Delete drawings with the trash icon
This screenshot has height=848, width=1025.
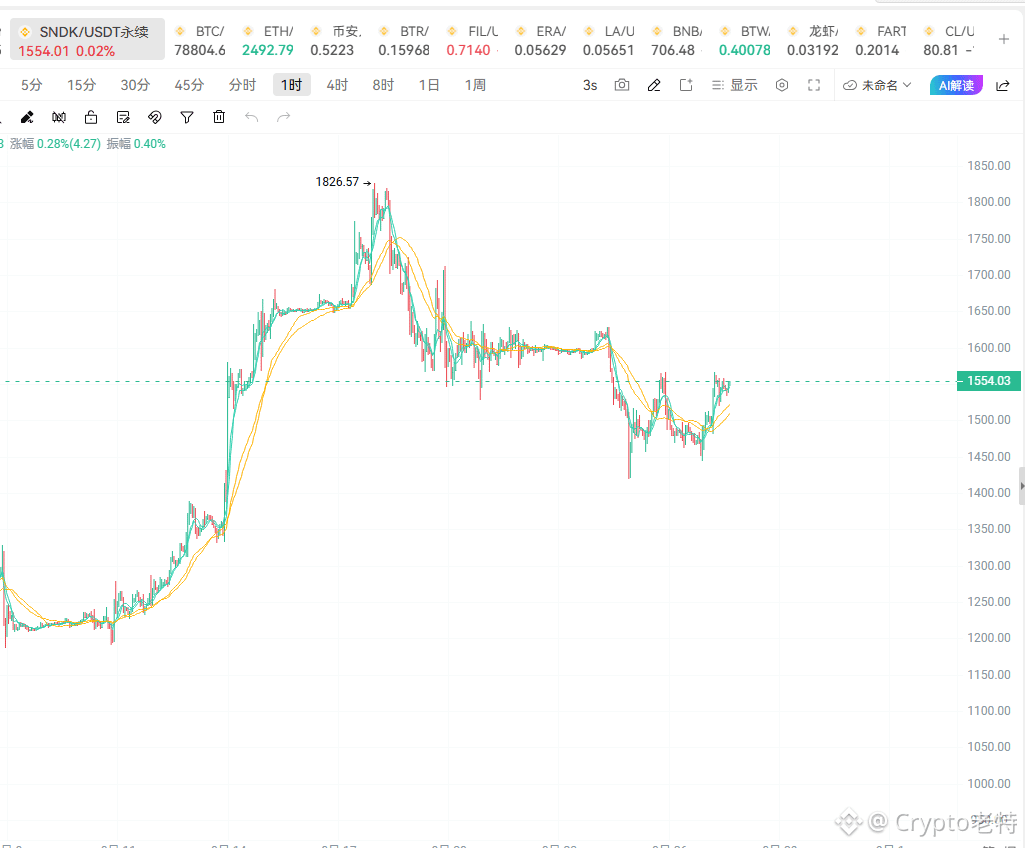(x=219, y=117)
